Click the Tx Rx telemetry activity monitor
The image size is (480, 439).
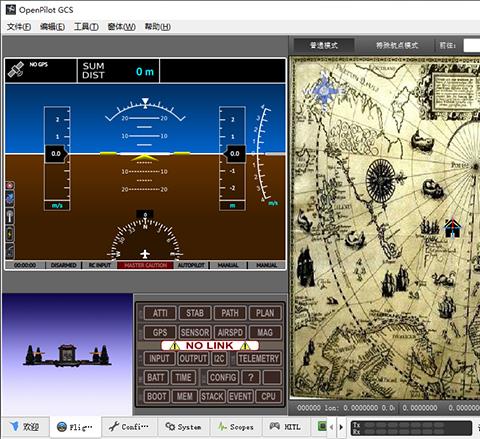[411, 428]
